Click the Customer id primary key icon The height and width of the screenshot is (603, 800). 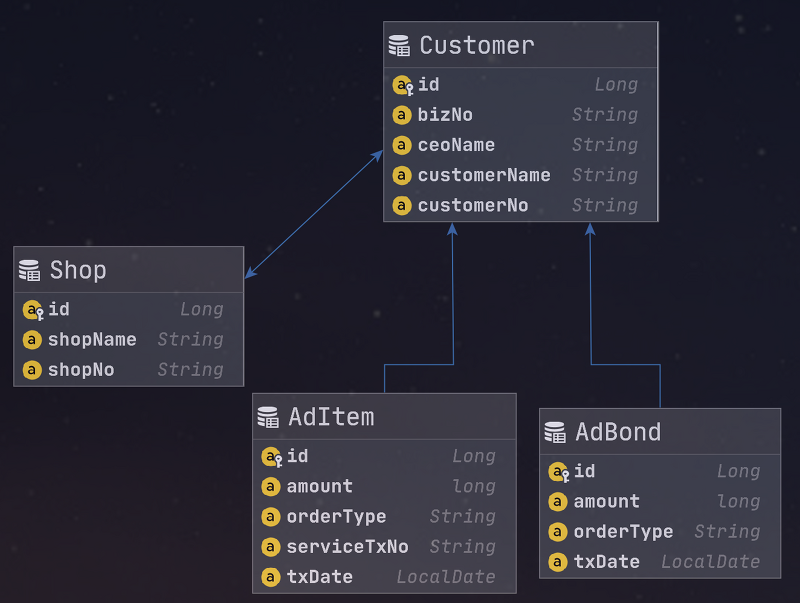tap(402, 85)
